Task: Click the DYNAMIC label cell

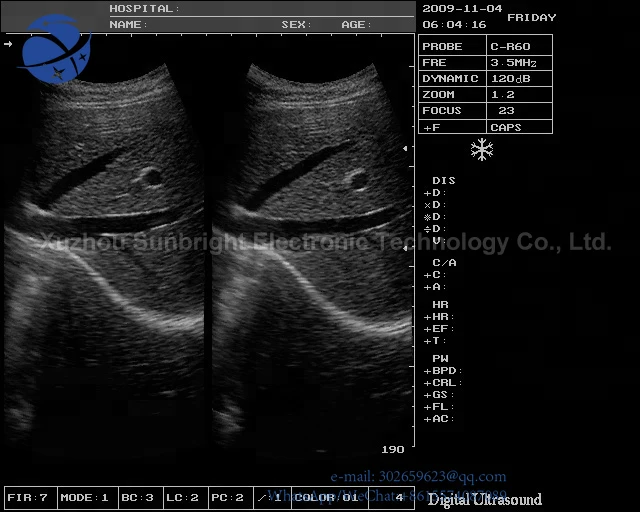Action: point(453,78)
